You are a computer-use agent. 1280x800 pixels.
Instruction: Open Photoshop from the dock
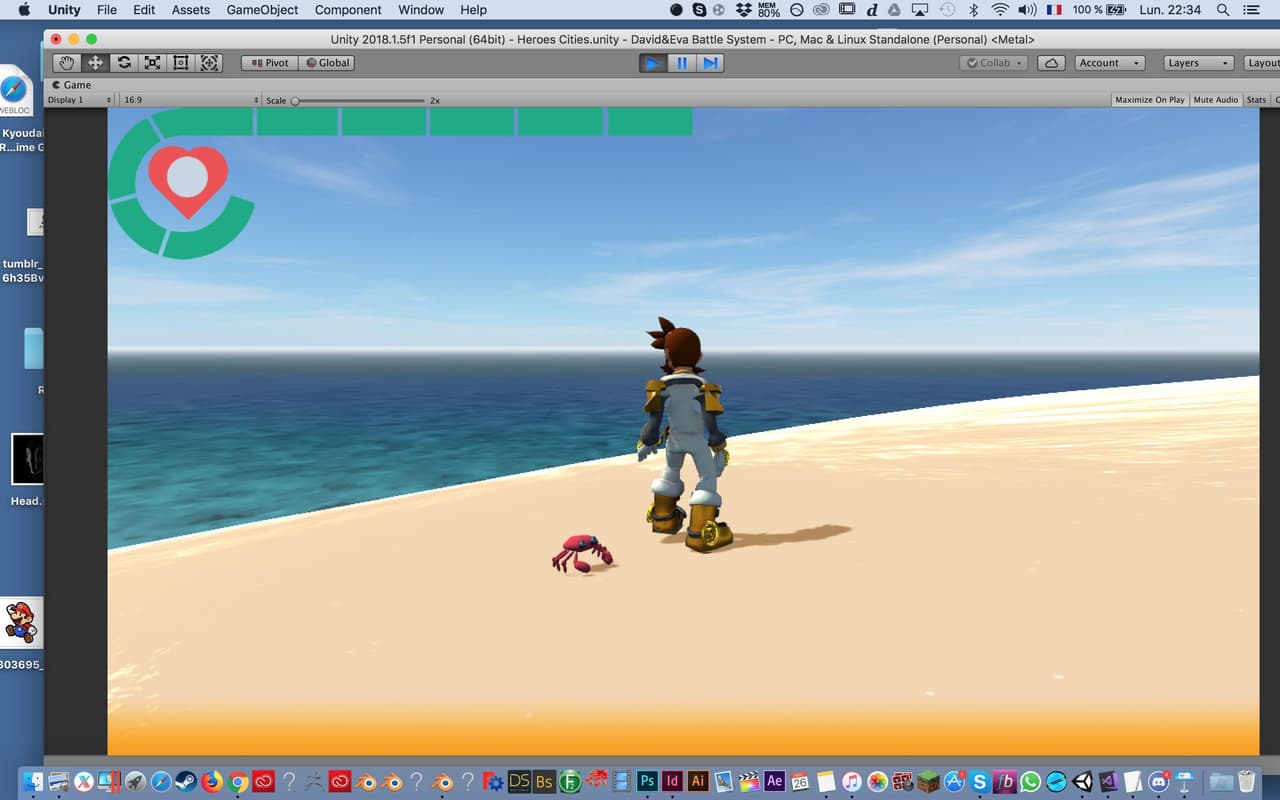[647, 781]
